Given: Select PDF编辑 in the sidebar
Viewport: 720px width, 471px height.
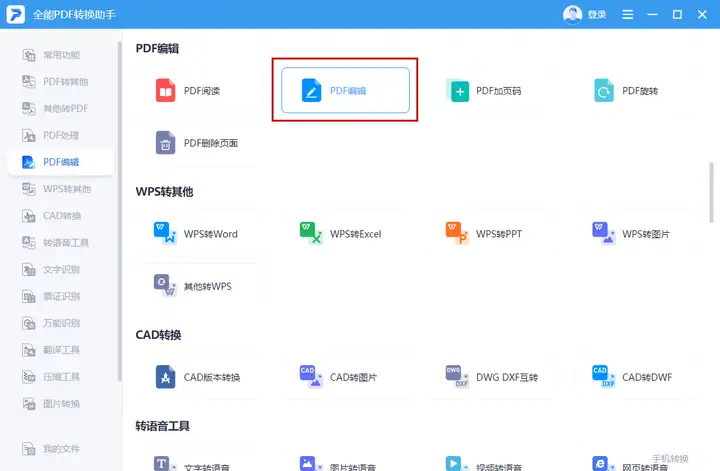Looking at the screenshot, I should point(61,162).
